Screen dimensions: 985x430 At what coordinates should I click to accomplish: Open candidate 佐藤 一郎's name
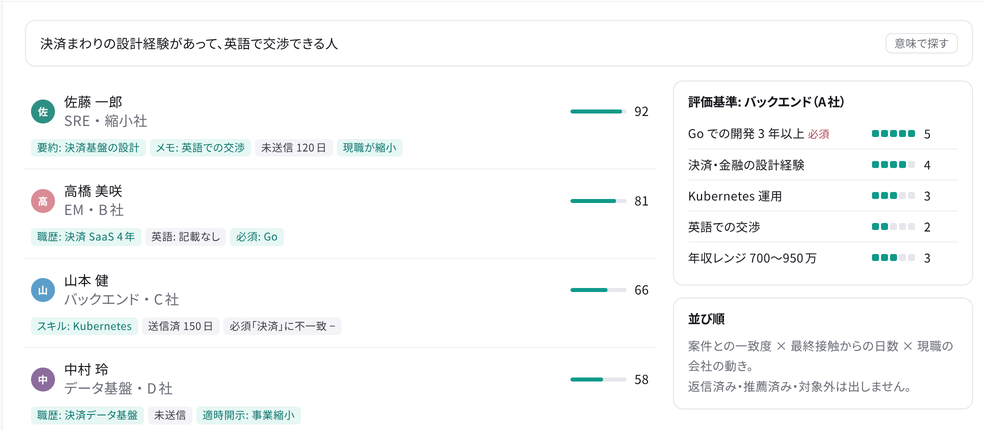(93, 102)
